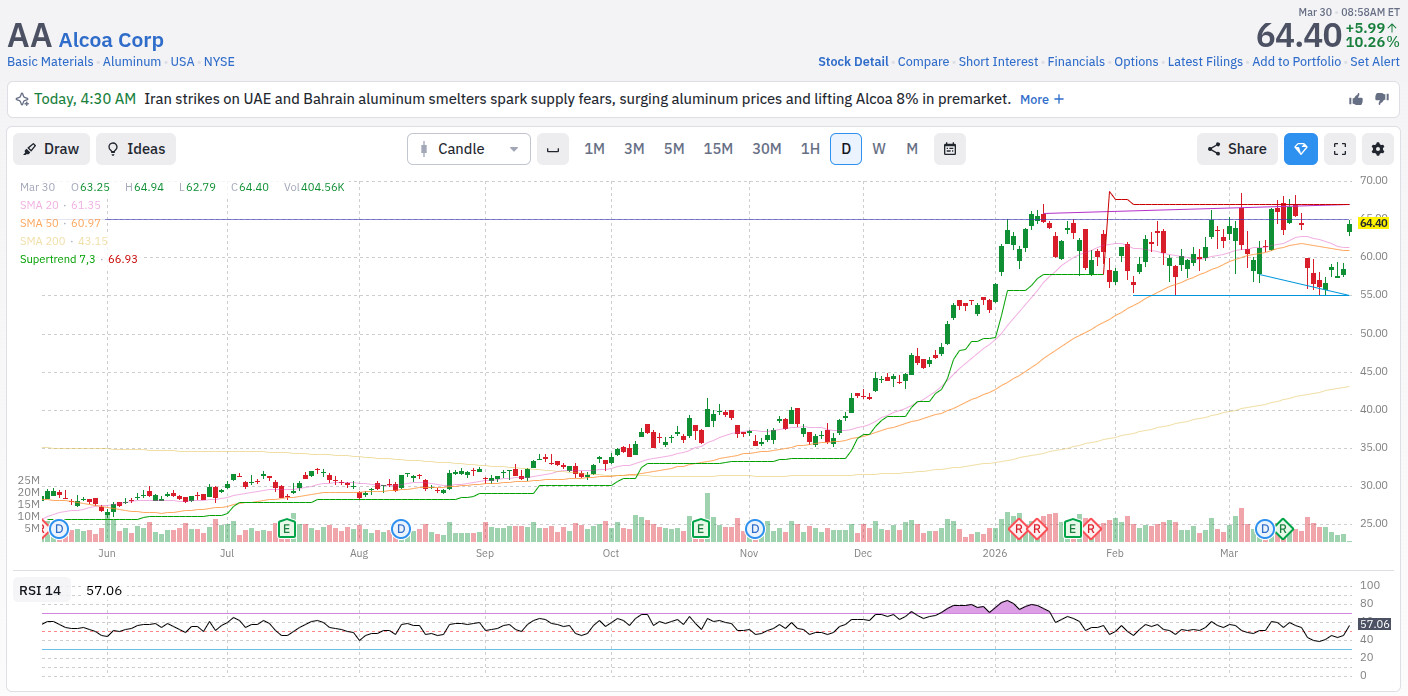The image size is (1408, 696).
Task: Enter fullscreen chart mode
Action: point(1340,149)
